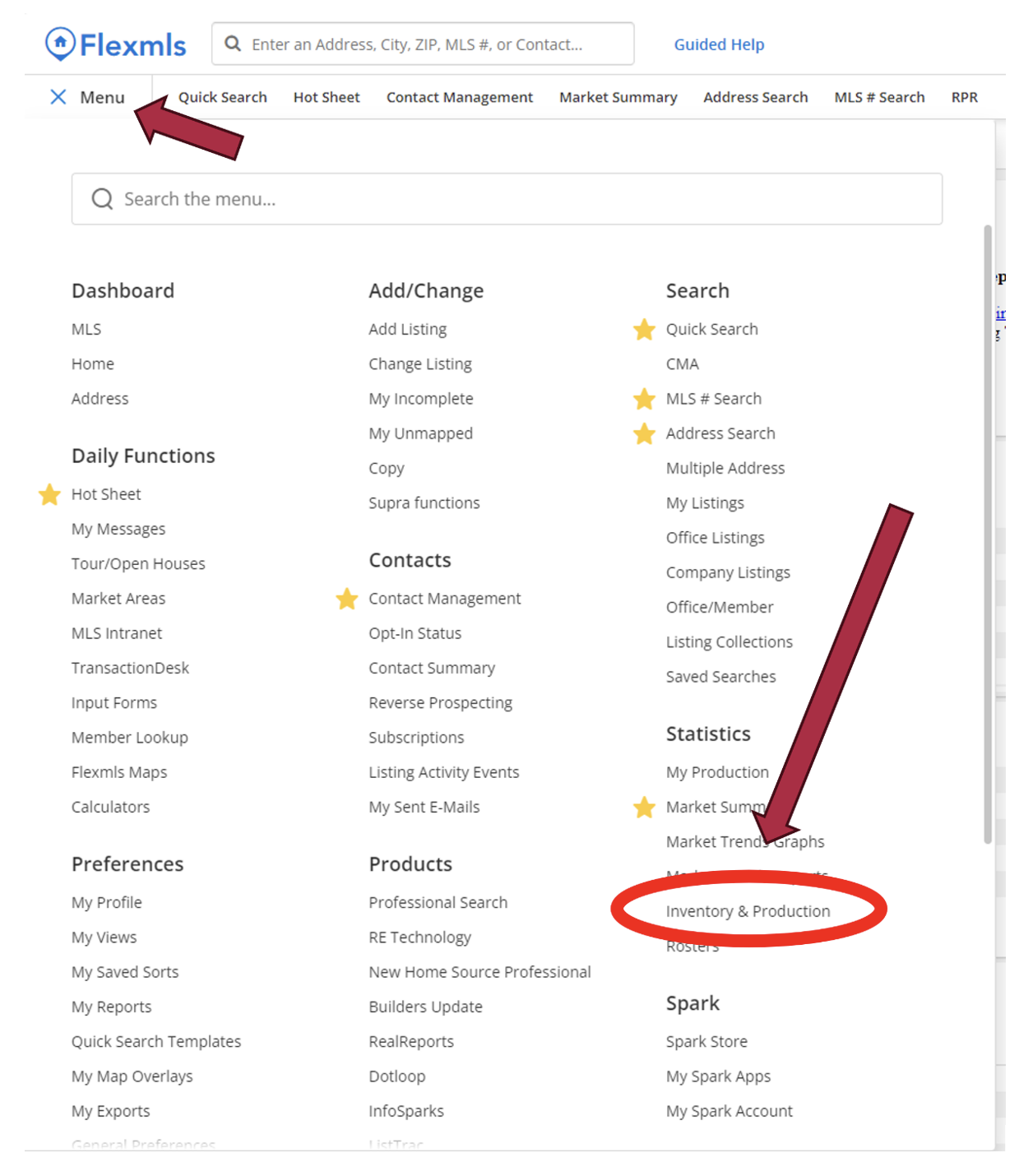Open Inventory & Production under Statistics
The width and height of the screenshot is (1033, 1176).
click(748, 911)
